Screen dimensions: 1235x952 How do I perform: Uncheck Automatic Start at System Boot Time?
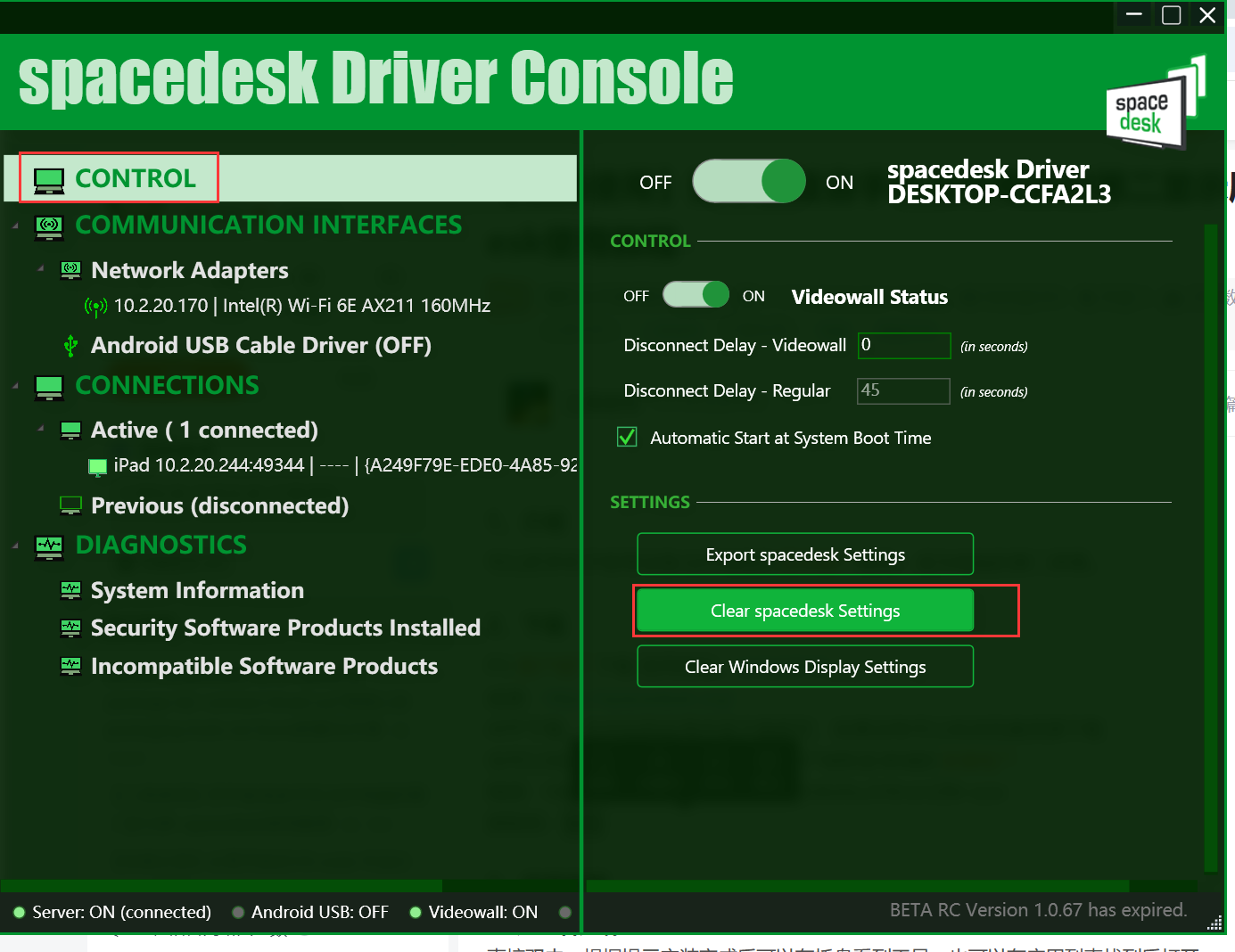tap(627, 437)
